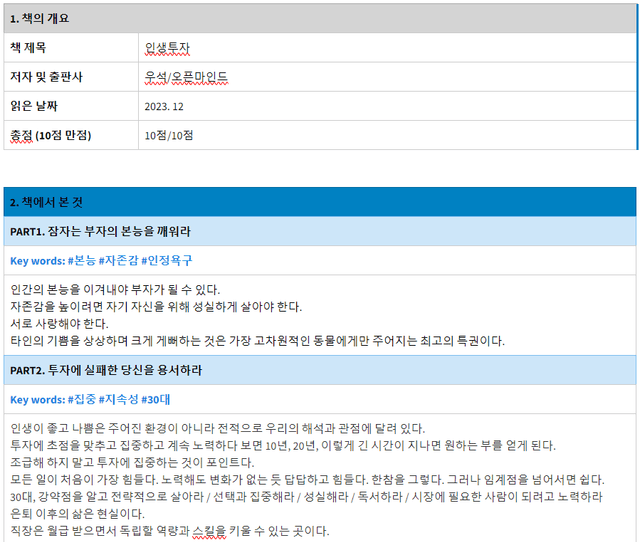Click the '2. 책에서 본 것' header

pos(320,202)
